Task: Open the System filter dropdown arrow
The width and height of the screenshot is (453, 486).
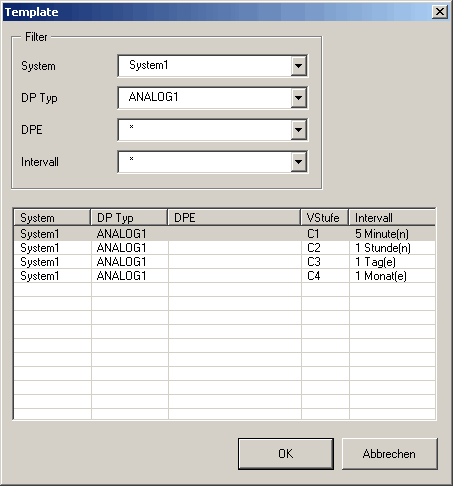Action: coord(298,66)
